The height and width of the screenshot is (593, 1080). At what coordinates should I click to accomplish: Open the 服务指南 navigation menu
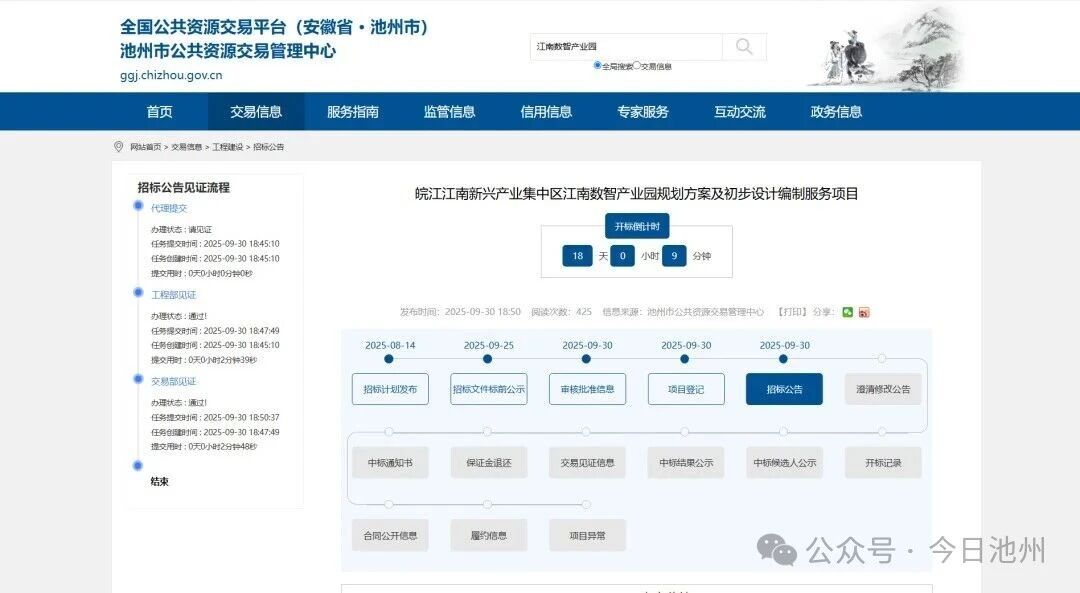click(352, 112)
